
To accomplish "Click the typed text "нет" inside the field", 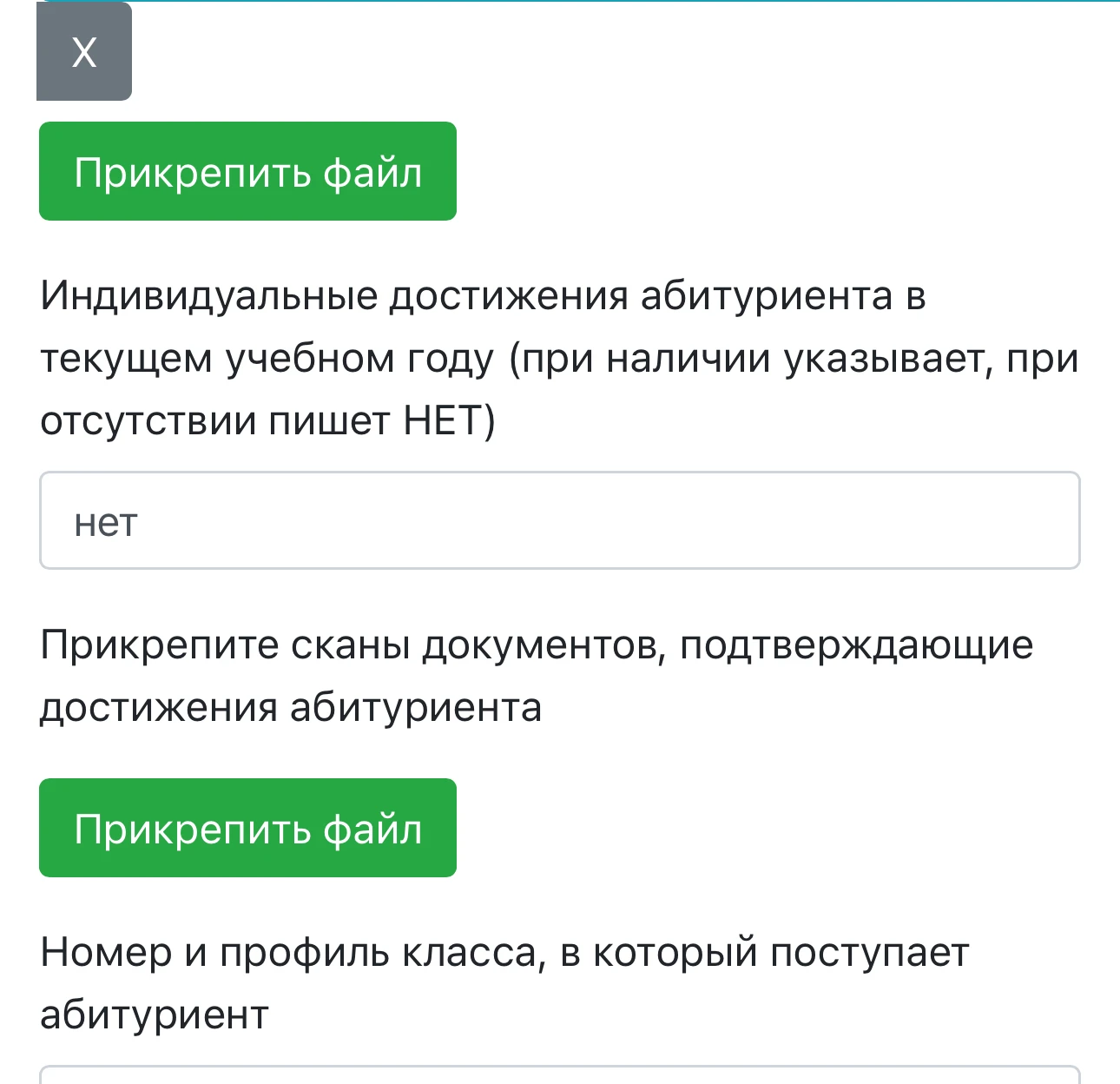I will click(106, 523).
